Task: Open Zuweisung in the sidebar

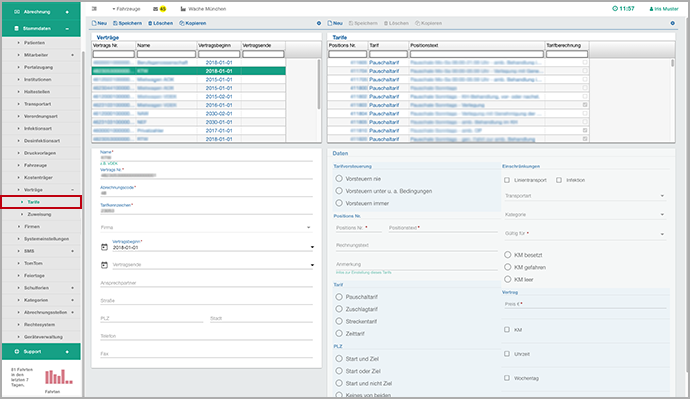Action: coord(39,214)
